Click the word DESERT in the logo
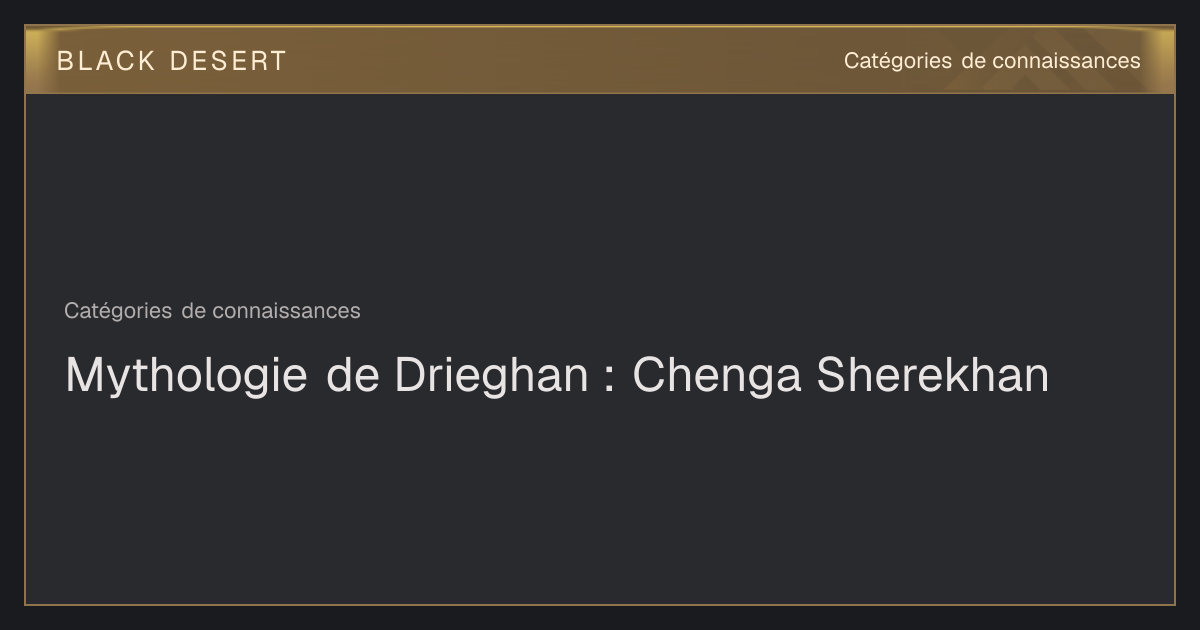This screenshot has width=1200, height=630. click(x=228, y=61)
